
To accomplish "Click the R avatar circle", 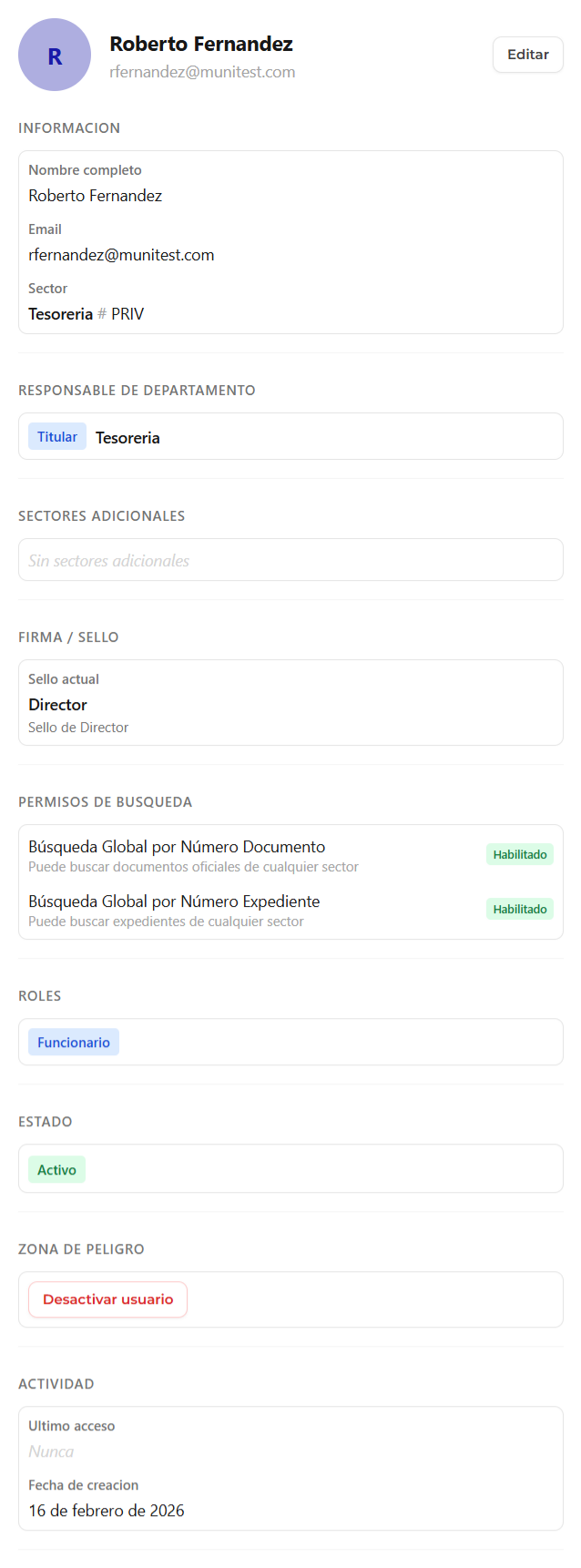I will [55, 55].
